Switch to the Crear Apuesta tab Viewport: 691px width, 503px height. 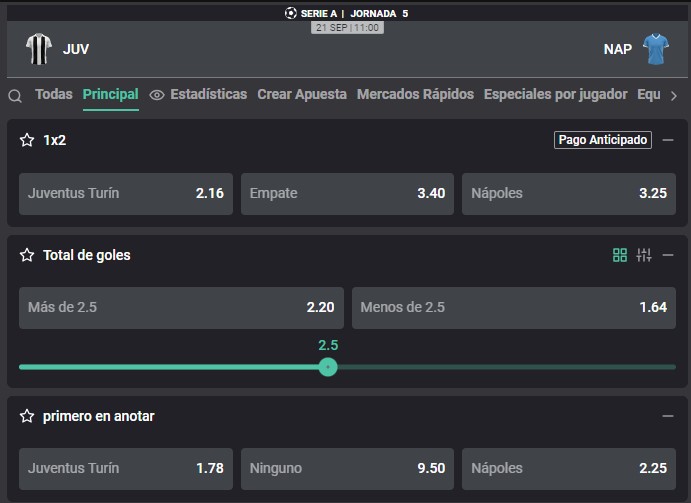click(302, 94)
